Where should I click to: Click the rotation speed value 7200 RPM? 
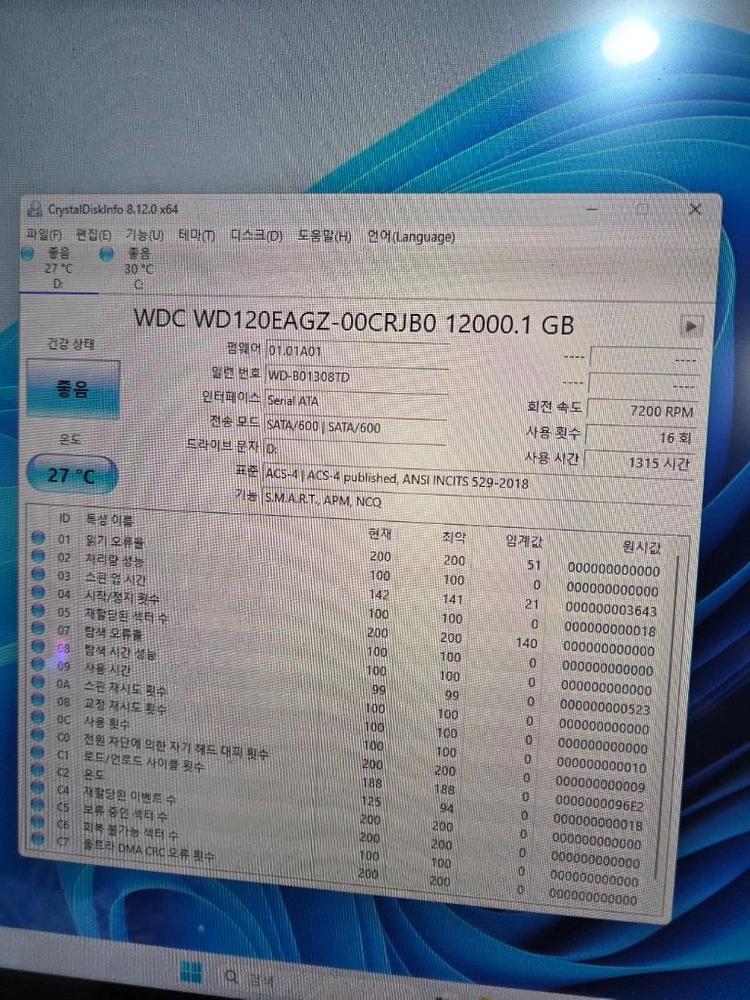click(641, 411)
